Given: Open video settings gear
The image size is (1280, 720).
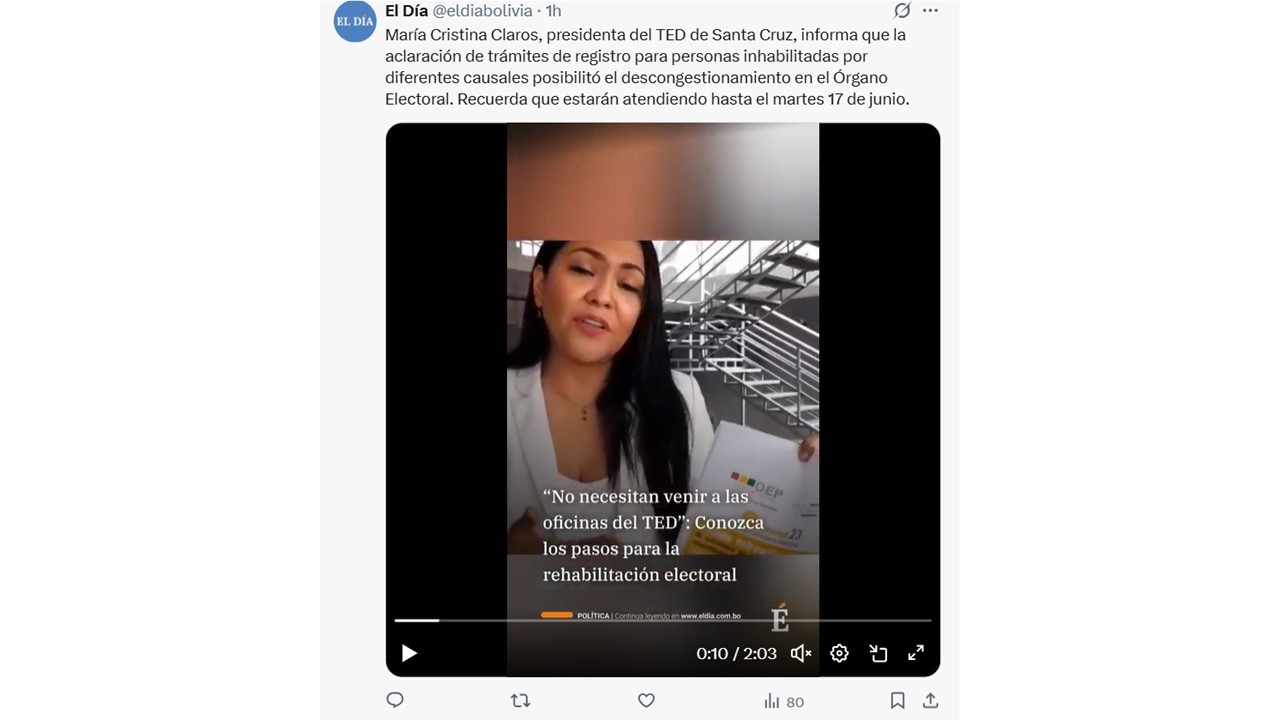Looking at the screenshot, I should 839,653.
